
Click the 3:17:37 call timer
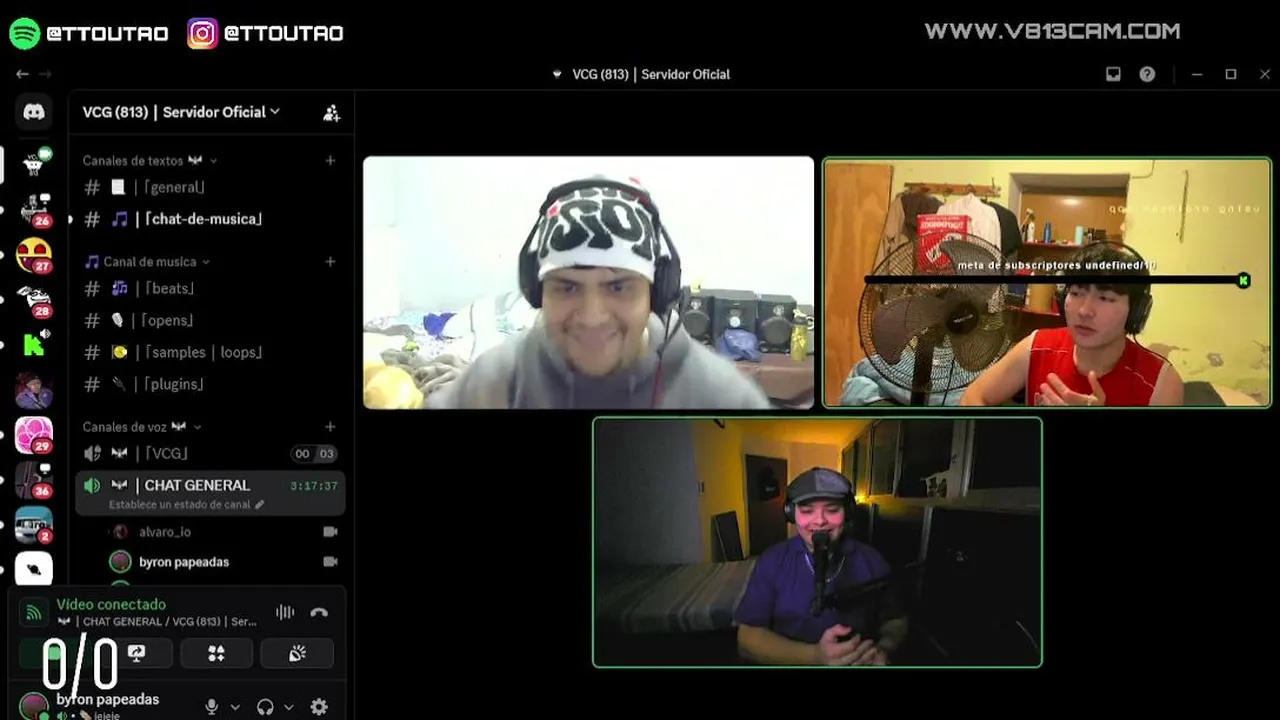[x=314, y=486]
